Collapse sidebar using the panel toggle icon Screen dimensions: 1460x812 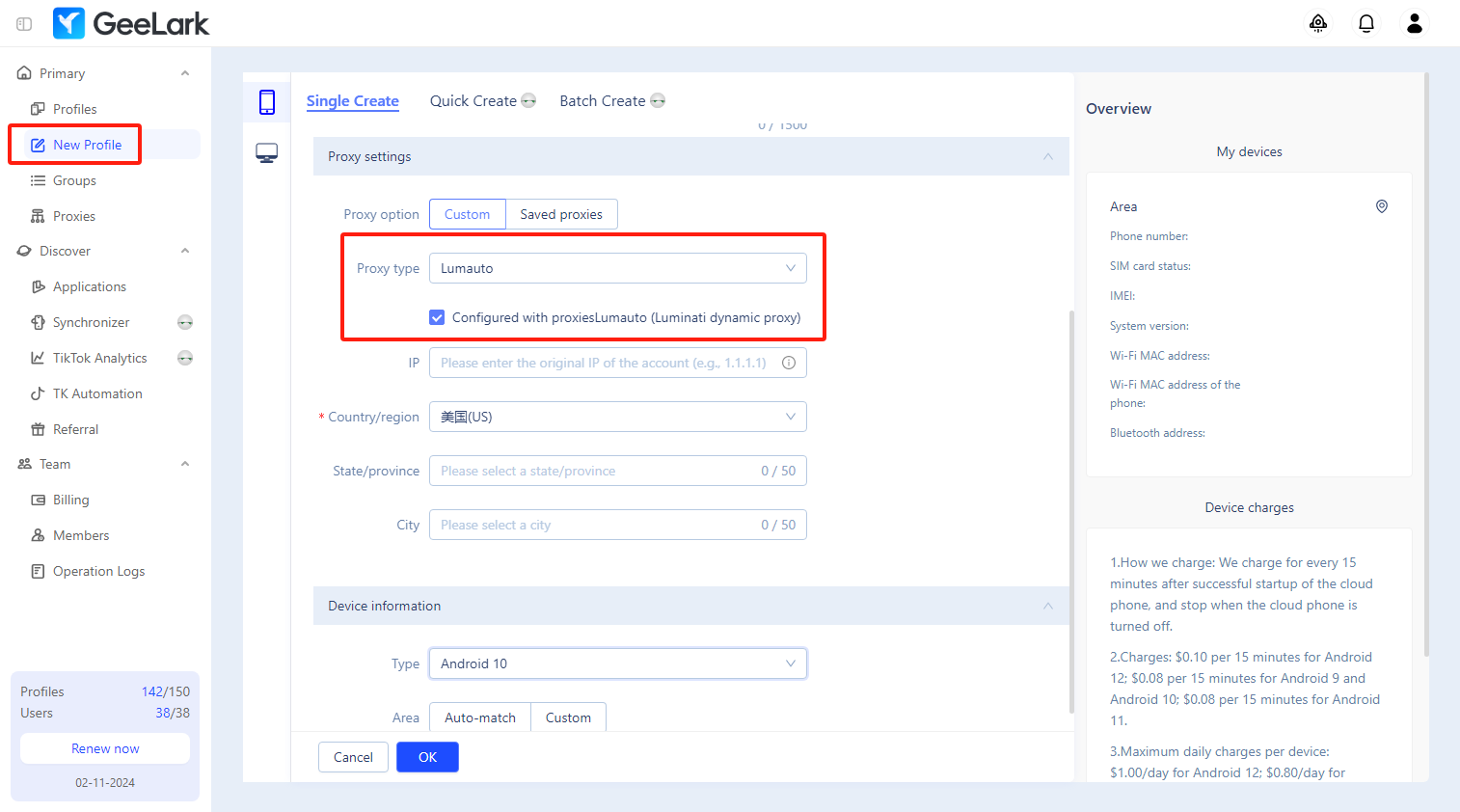(24, 23)
